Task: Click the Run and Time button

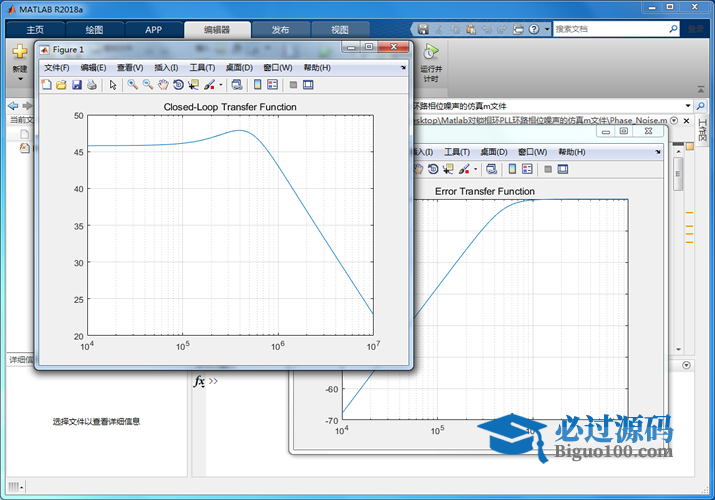Action: click(x=430, y=63)
